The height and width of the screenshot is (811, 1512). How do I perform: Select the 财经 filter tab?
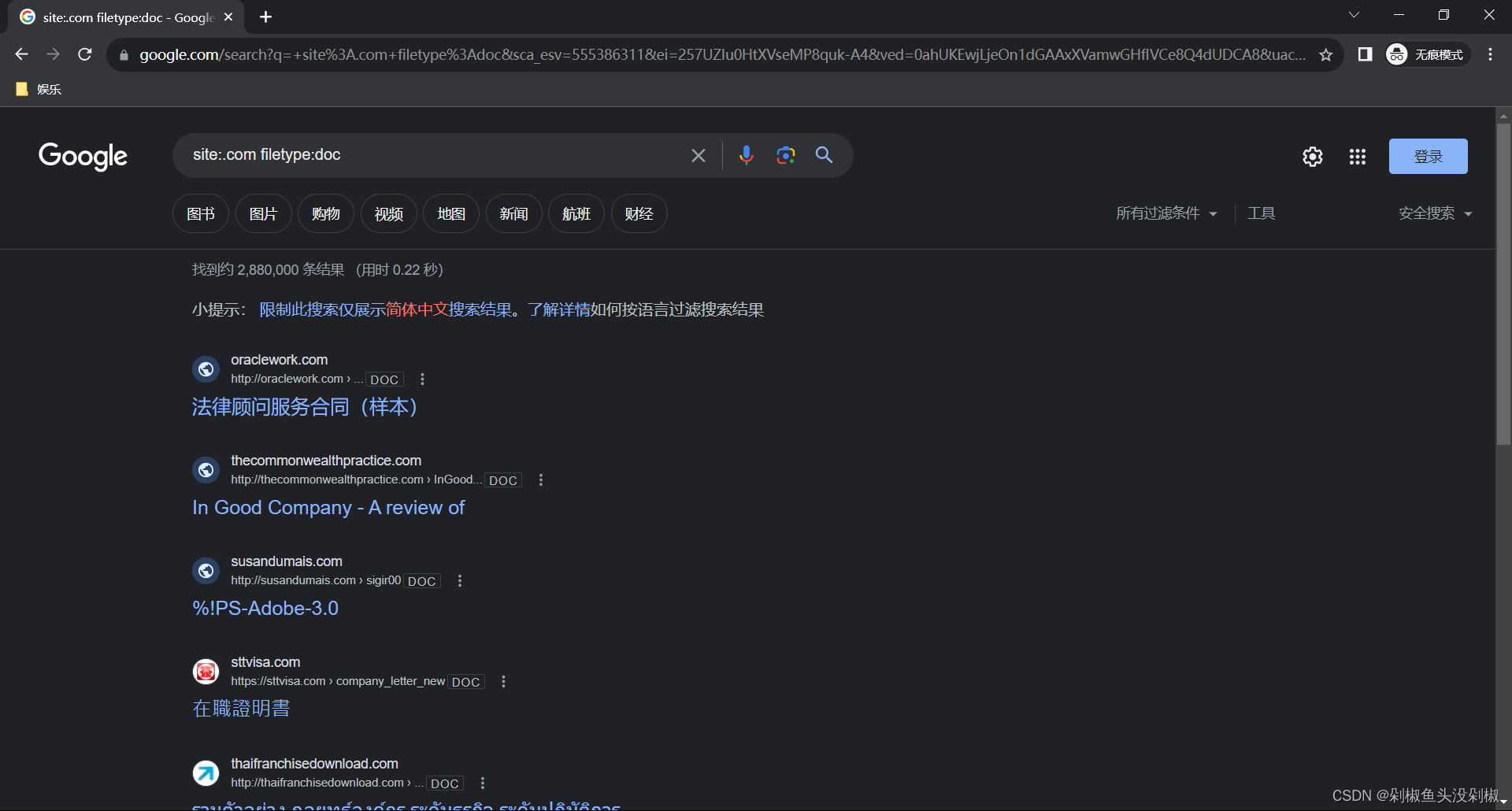click(x=639, y=213)
